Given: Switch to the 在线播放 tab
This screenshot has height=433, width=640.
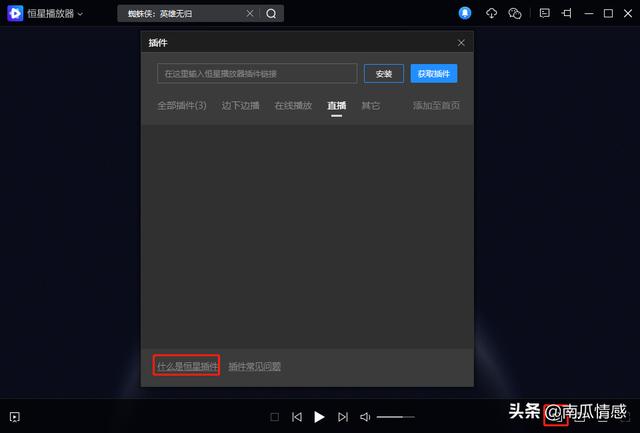Looking at the screenshot, I should tap(293, 106).
